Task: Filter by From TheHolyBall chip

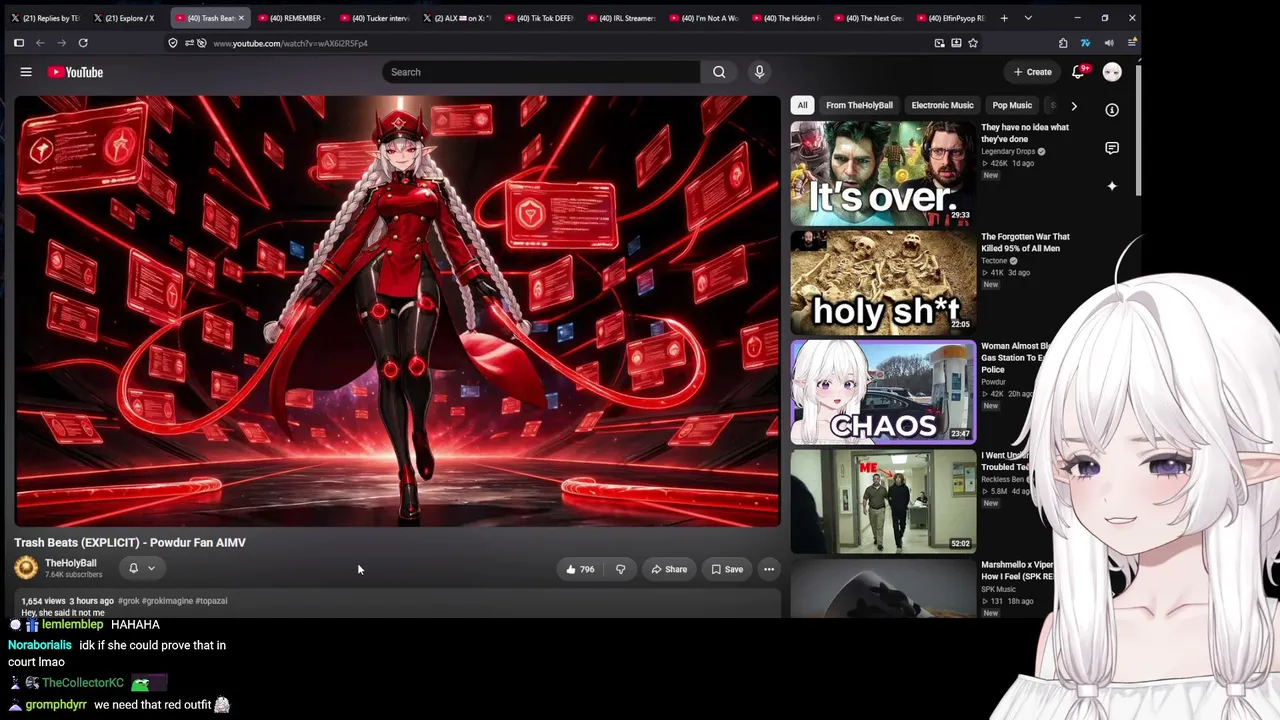Action: click(859, 105)
